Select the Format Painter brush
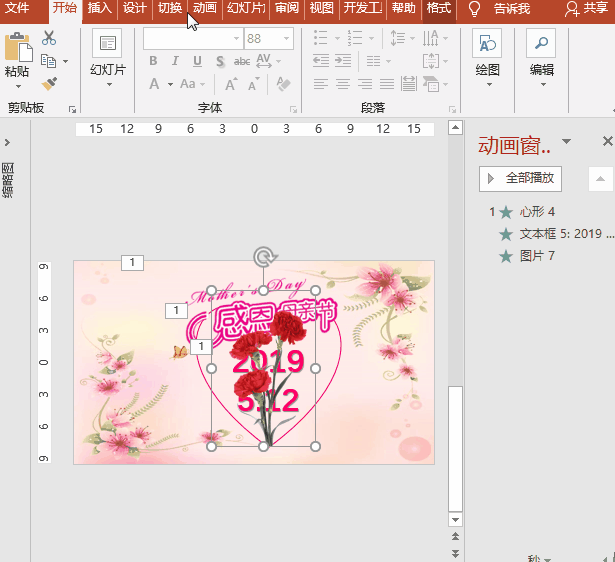 49,84
